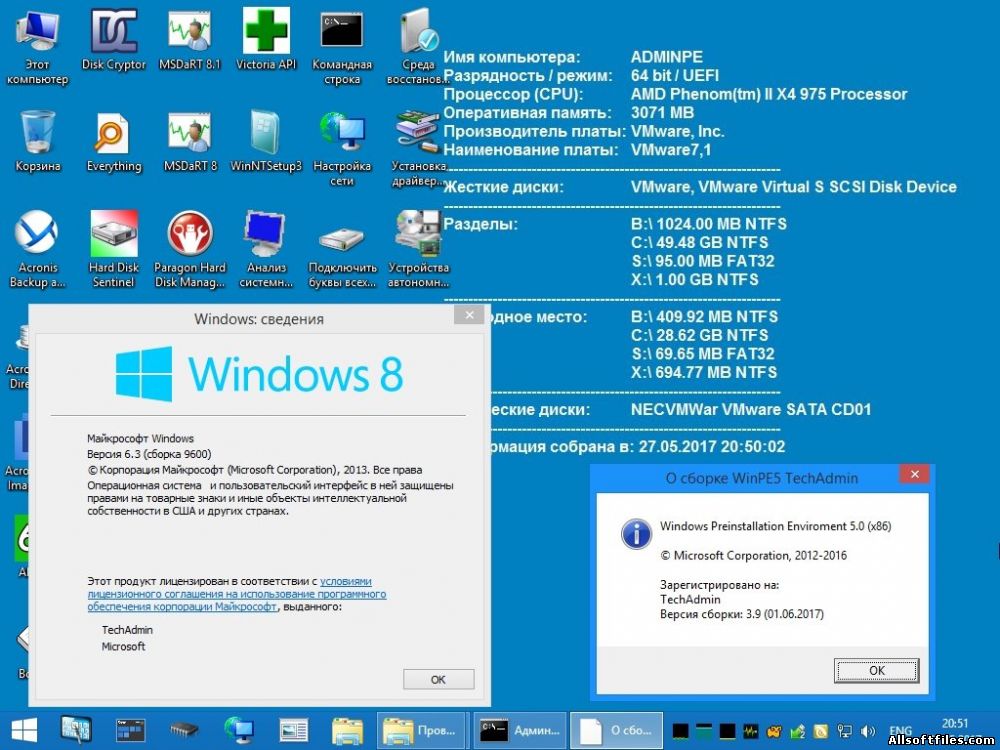Click the waveform monitor tray icon

[x=751, y=731]
